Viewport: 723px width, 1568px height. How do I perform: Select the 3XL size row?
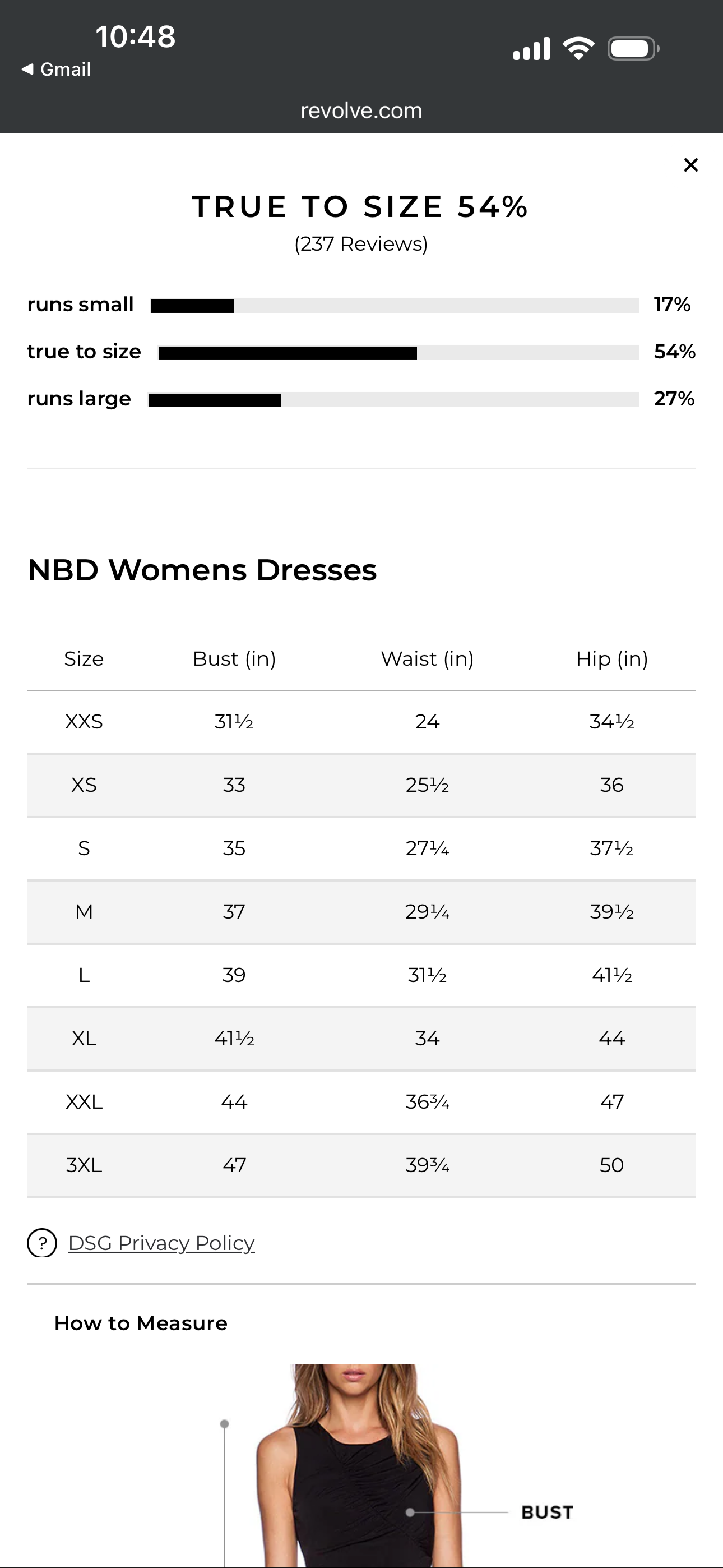[x=361, y=1165]
